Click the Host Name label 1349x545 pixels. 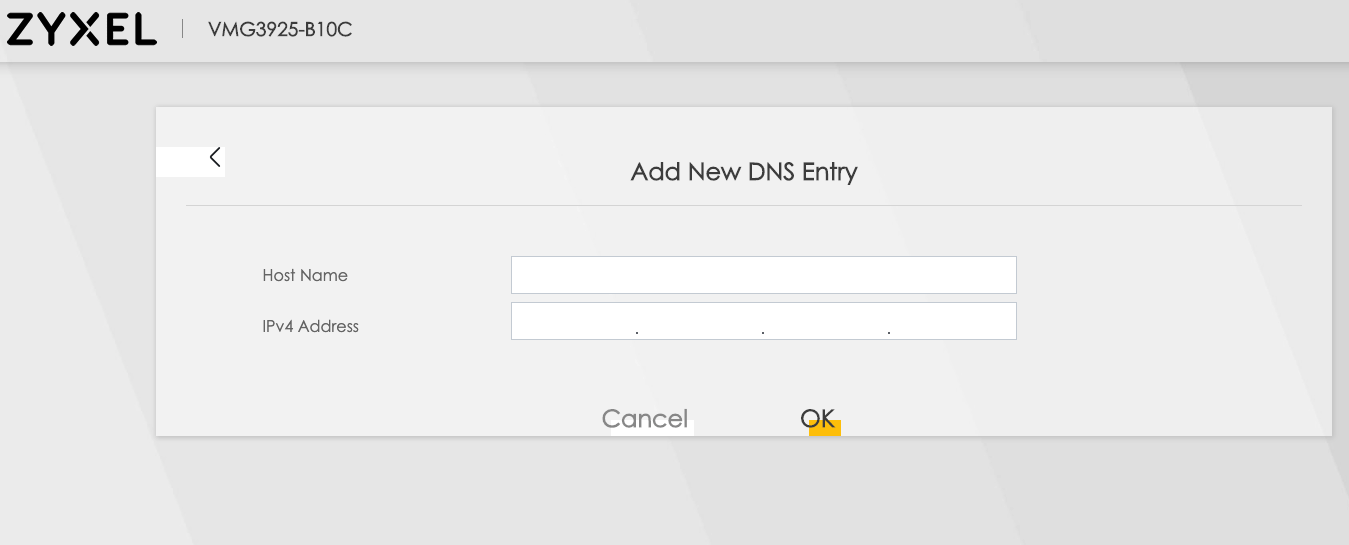point(305,275)
